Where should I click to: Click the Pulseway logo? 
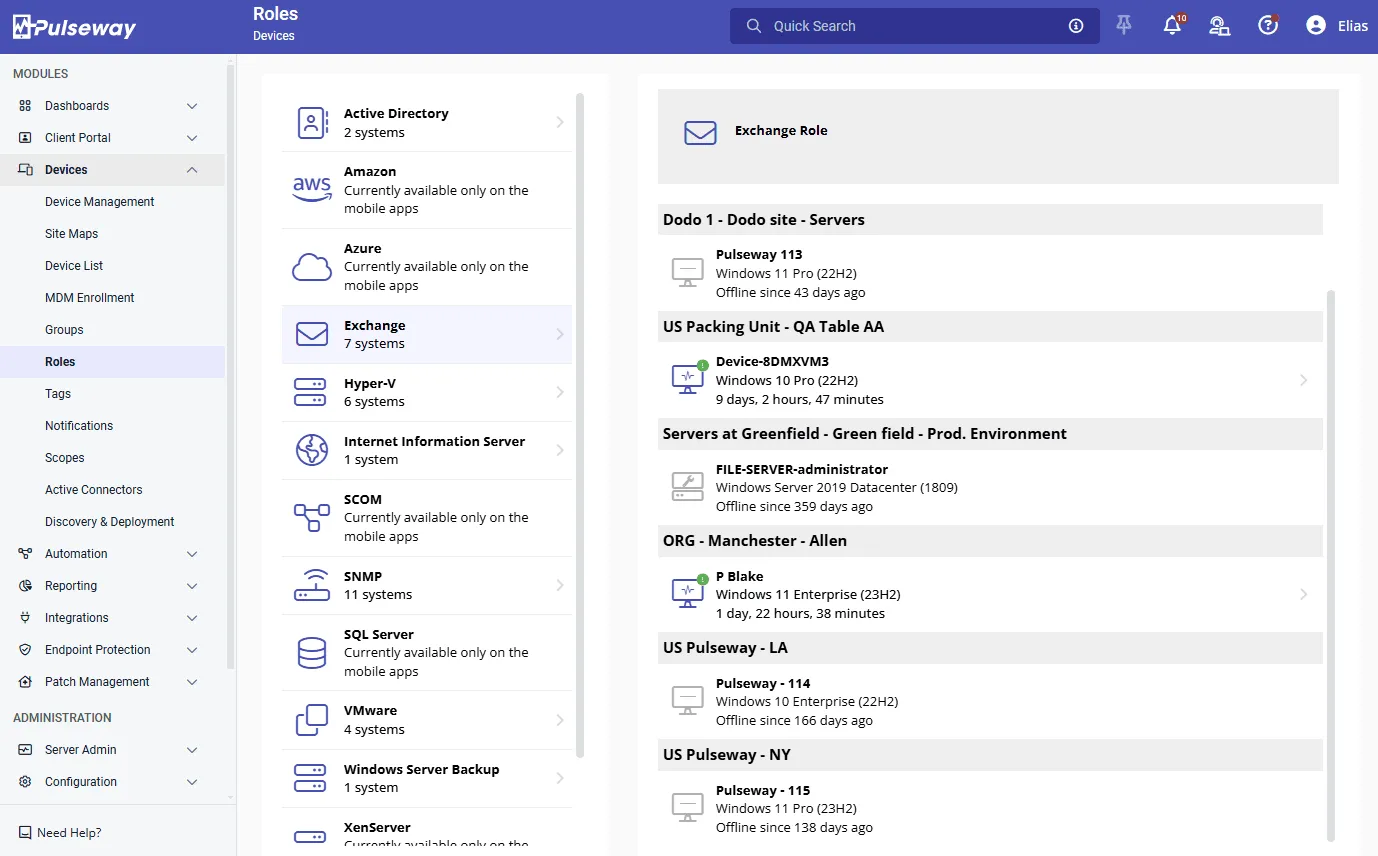(x=74, y=27)
